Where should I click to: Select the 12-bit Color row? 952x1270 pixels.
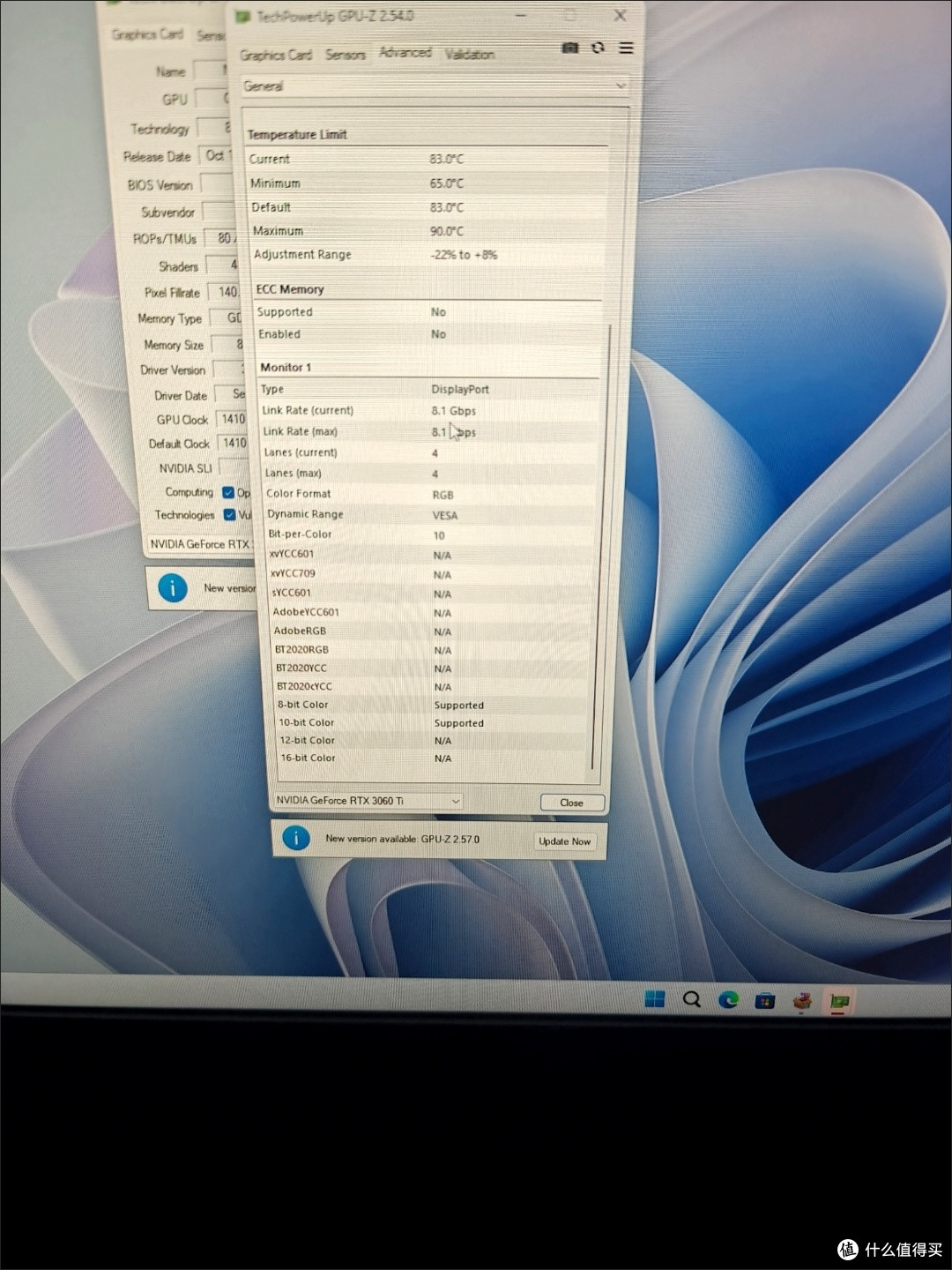433,740
